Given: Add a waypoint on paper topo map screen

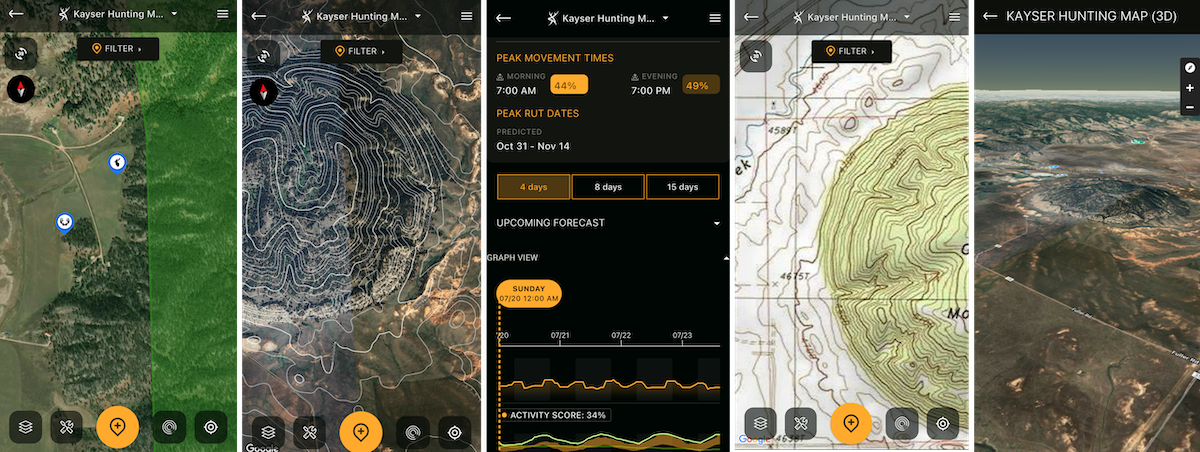Looking at the screenshot, I should (851, 423).
